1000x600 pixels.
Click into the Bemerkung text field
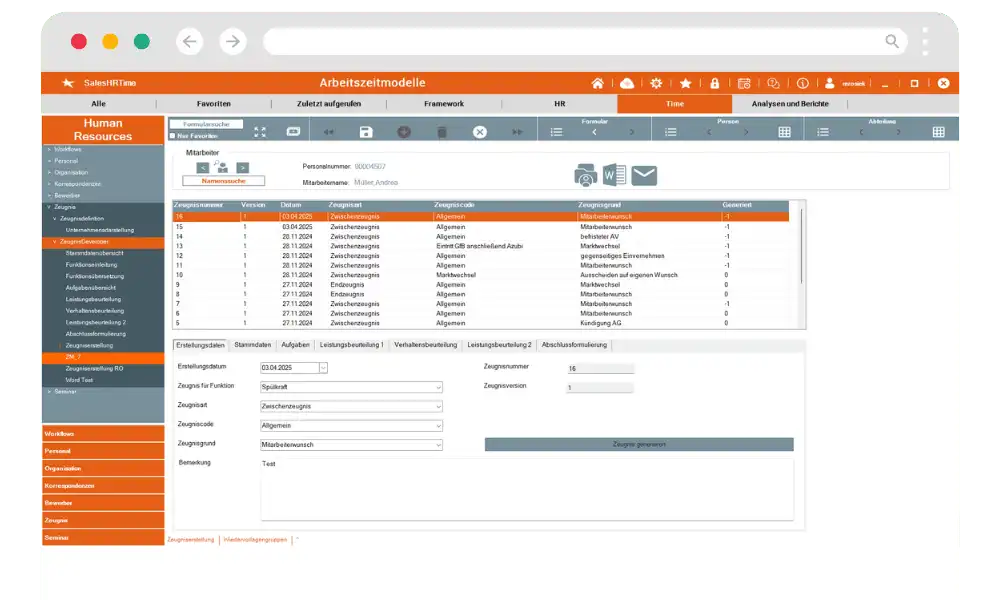[527, 489]
